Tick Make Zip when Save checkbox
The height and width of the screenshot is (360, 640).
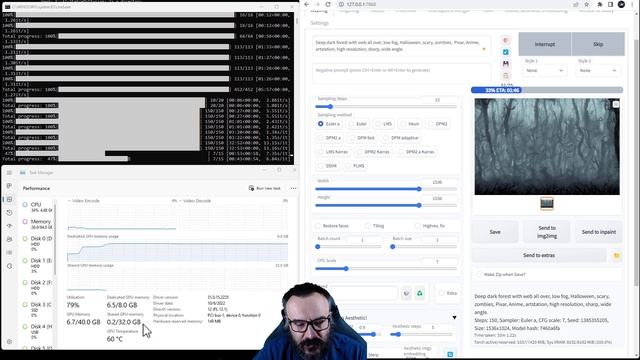point(479,274)
